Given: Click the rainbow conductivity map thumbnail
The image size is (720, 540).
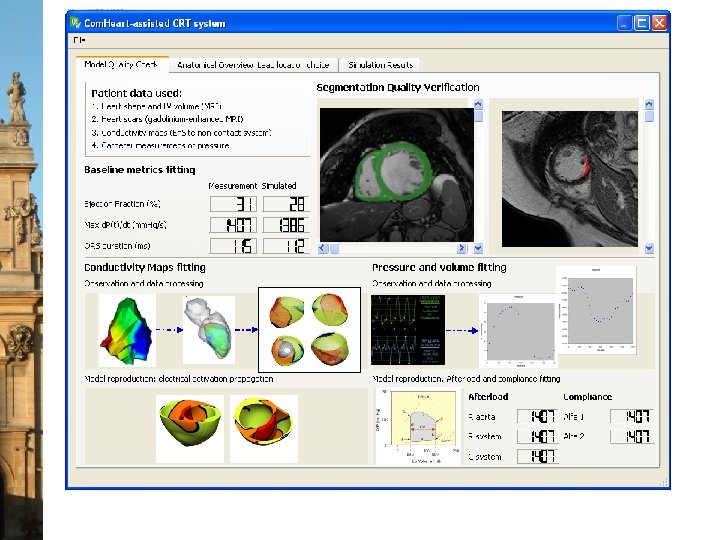Looking at the screenshot, I should (127, 330).
